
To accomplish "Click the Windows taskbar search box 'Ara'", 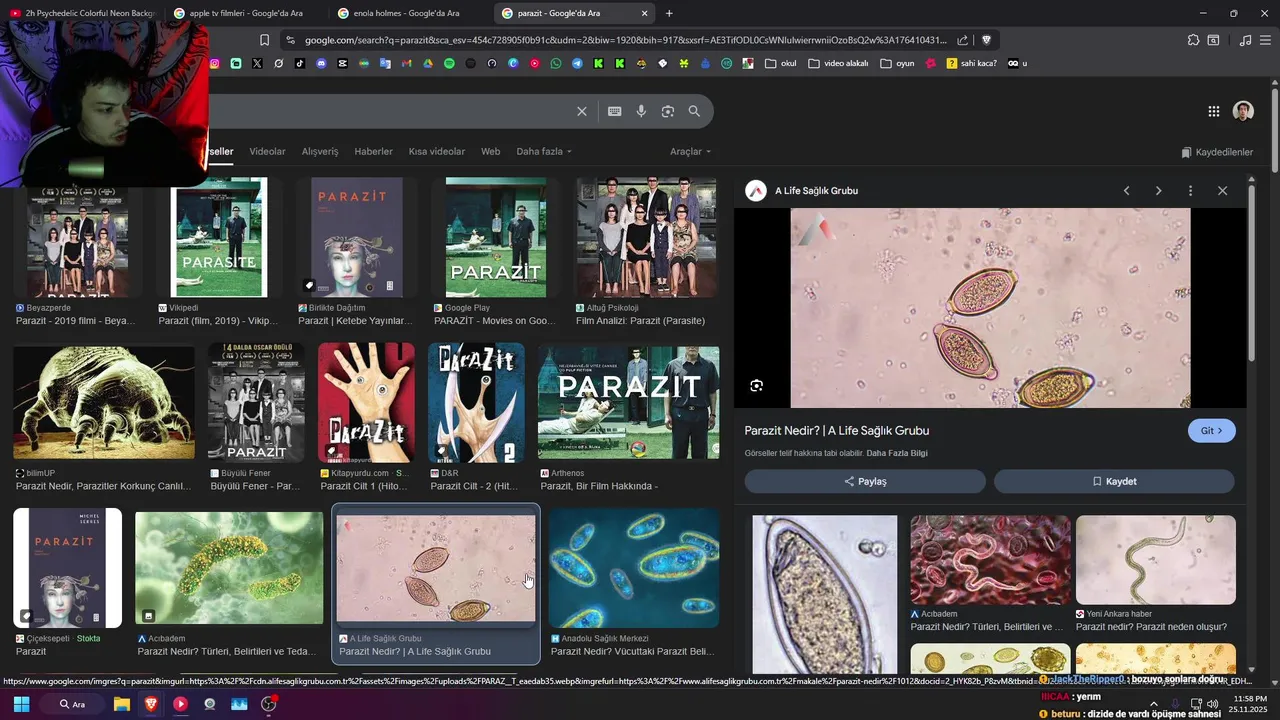I will pos(72,704).
